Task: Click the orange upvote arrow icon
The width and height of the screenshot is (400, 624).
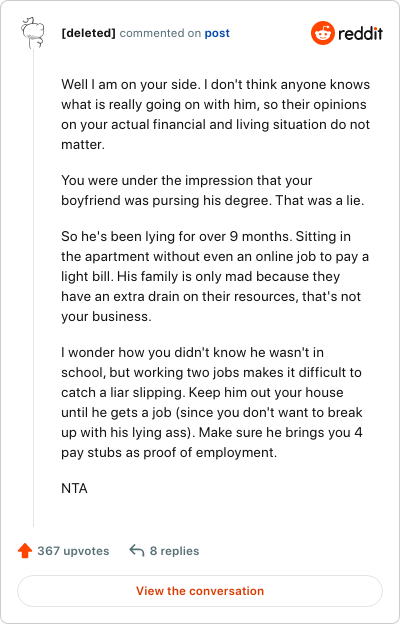Action: [25, 551]
